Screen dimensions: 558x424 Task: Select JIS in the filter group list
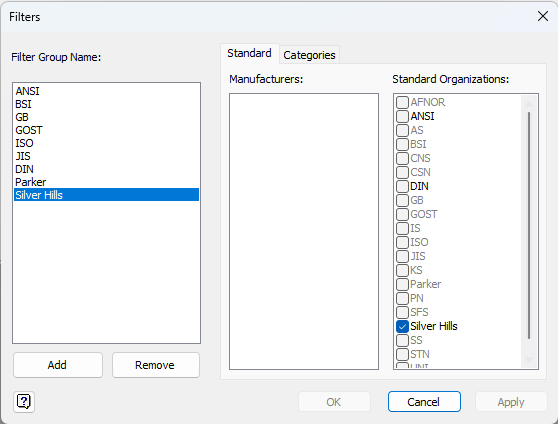106,156
